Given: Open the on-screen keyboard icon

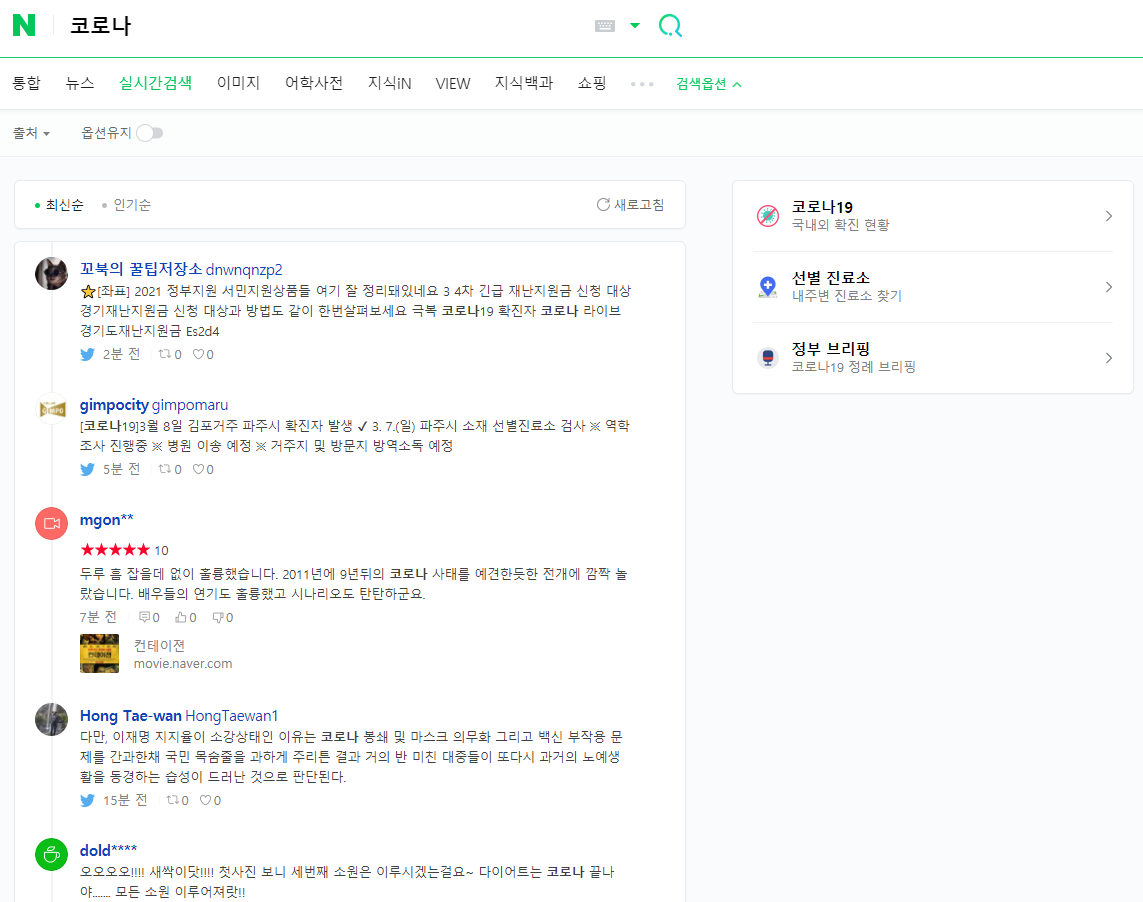Looking at the screenshot, I should (604, 26).
